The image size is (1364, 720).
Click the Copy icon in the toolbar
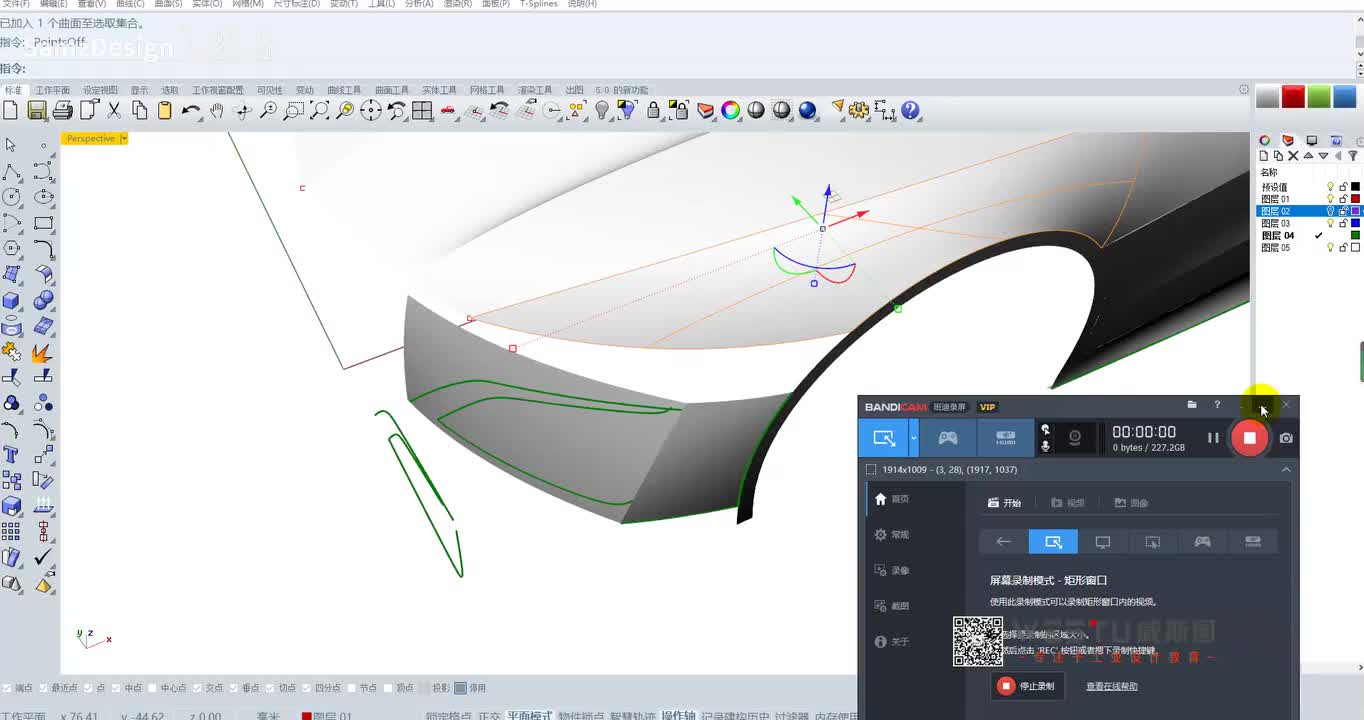(x=140, y=110)
